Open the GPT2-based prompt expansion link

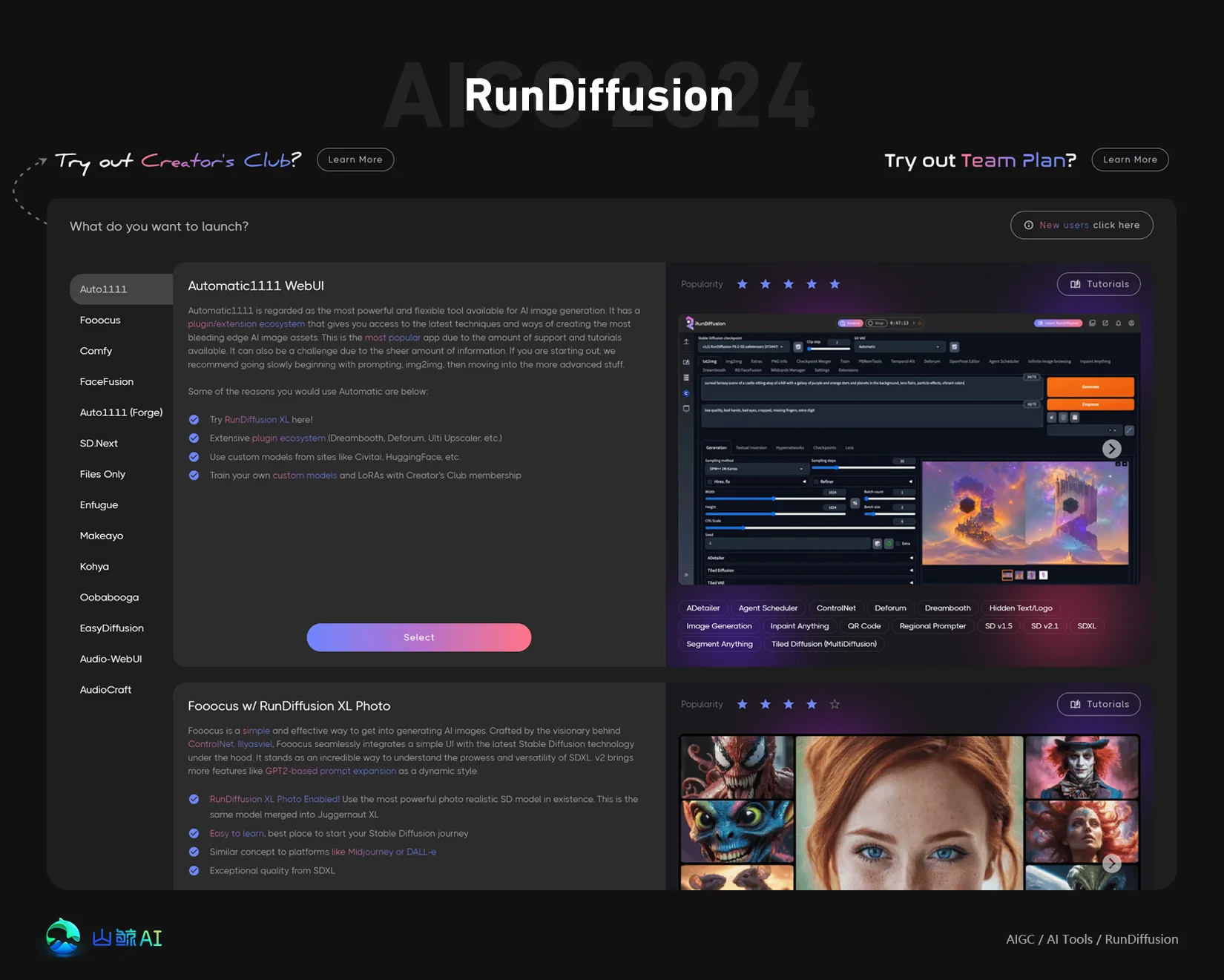pyautogui.click(x=331, y=772)
